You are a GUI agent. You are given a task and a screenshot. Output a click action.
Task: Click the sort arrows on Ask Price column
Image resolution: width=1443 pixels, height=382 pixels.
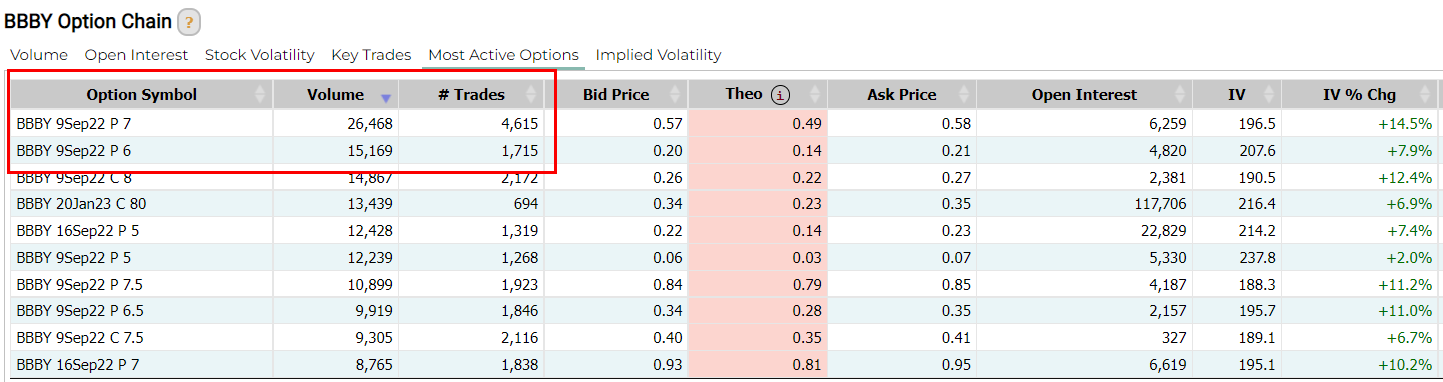pos(963,95)
